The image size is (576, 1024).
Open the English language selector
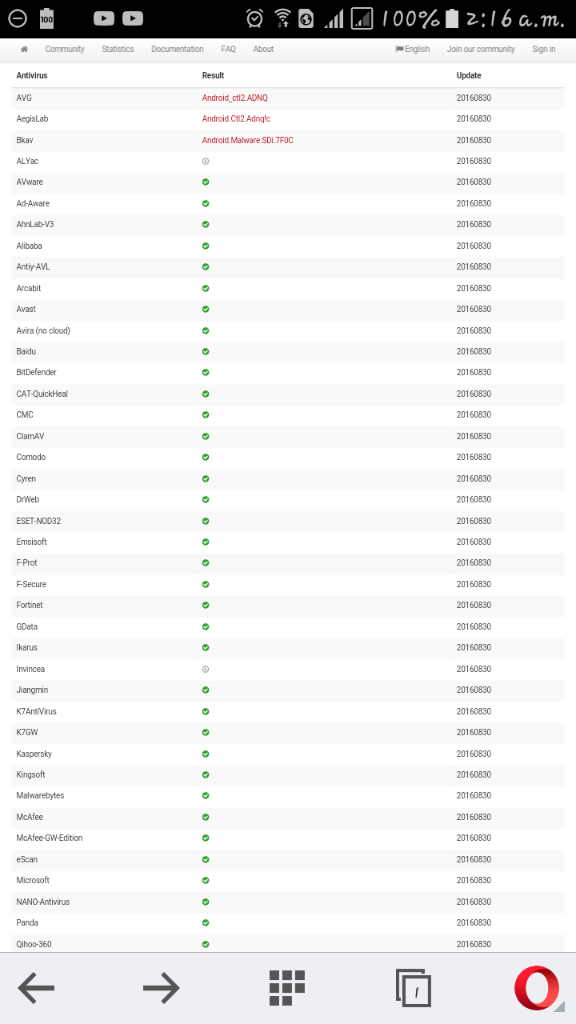point(413,49)
